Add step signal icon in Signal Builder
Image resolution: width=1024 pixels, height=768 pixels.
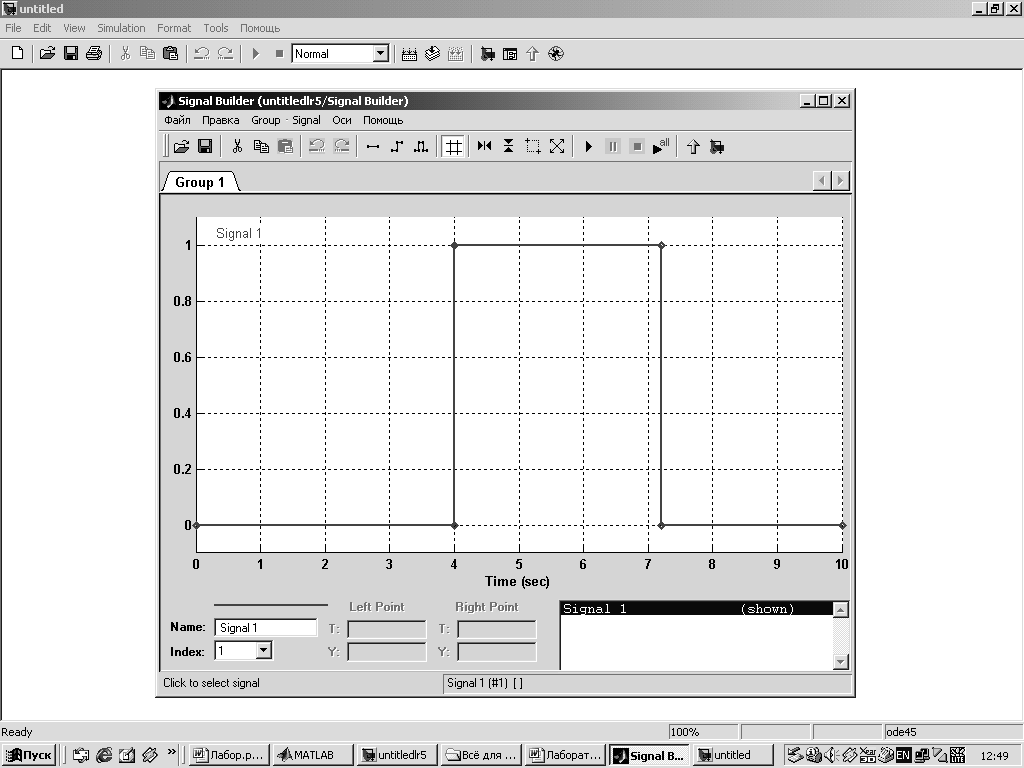point(397,146)
